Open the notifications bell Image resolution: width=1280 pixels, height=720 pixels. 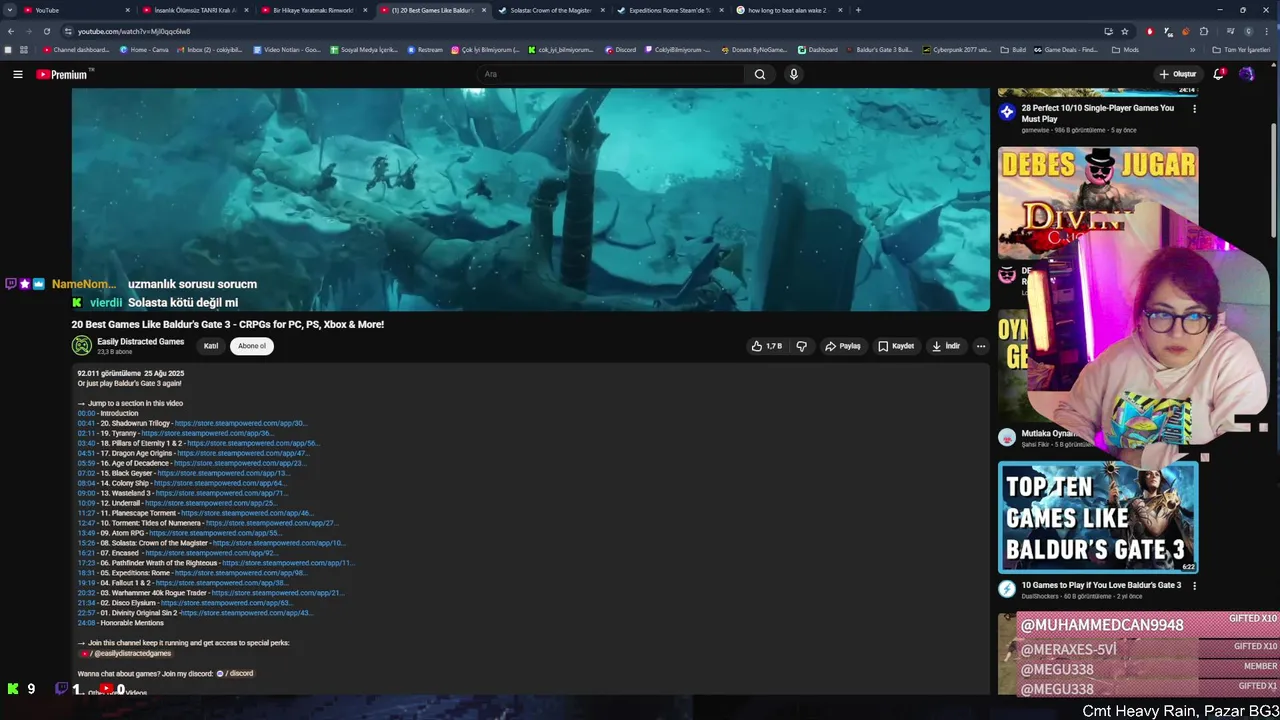[1218, 74]
